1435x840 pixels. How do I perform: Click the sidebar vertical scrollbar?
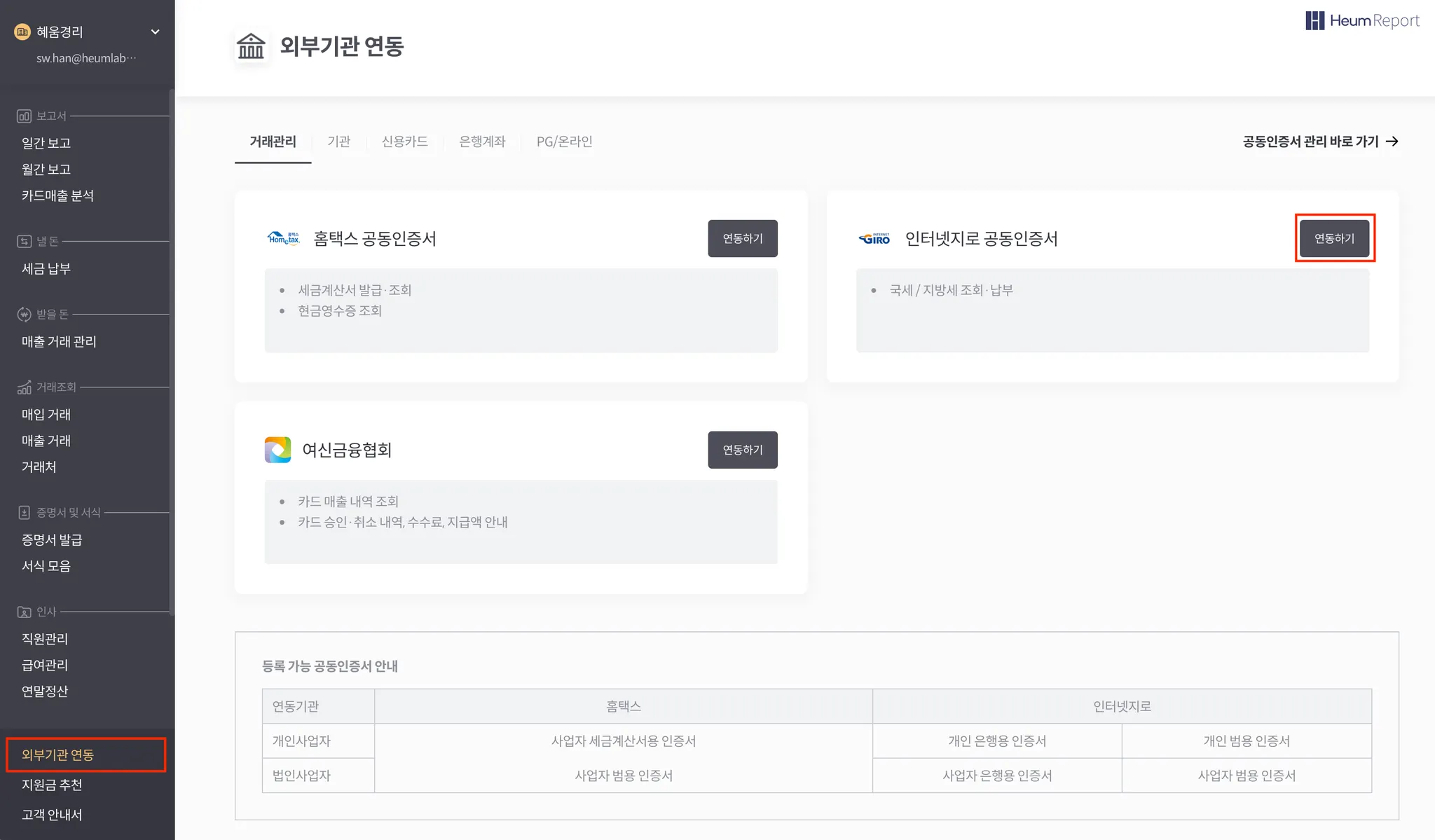(x=171, y=350)
